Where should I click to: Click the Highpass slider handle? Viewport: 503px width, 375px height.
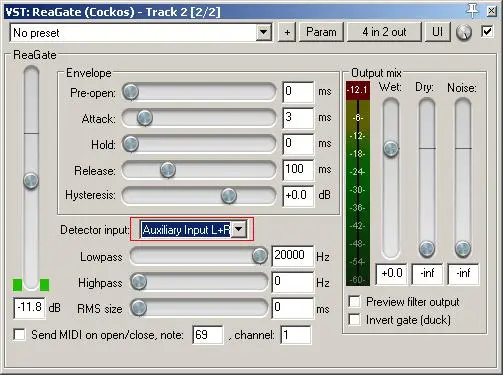pyautogui.click(x=138, y=282)
